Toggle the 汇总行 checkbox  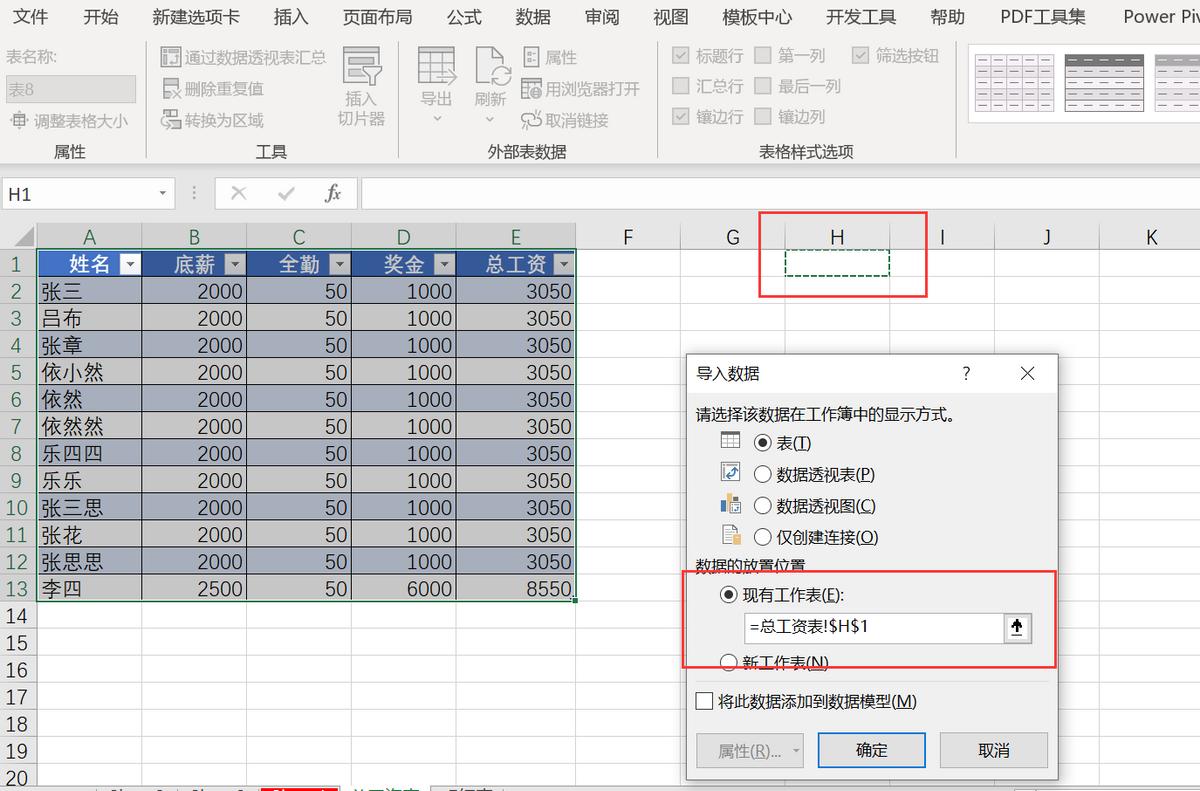click(680, 86)
